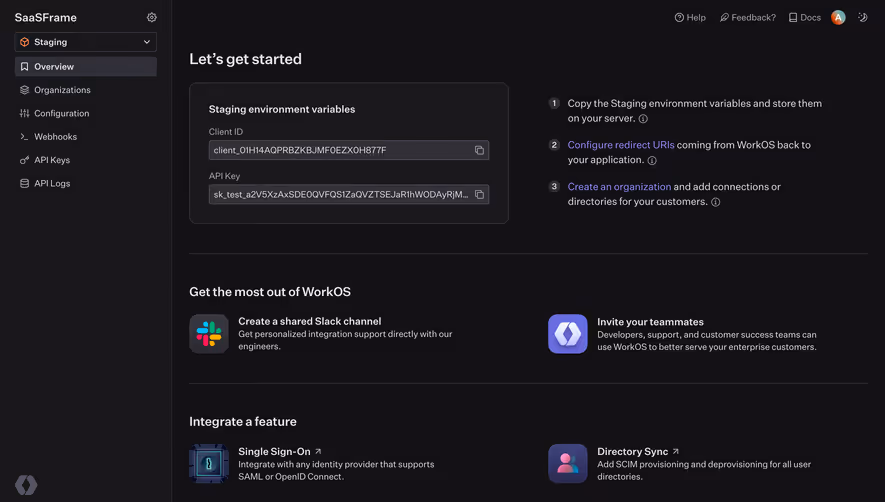Screen dimensions: 885x502
Task: Copy the Client ID value
Action: coord(479,150)
